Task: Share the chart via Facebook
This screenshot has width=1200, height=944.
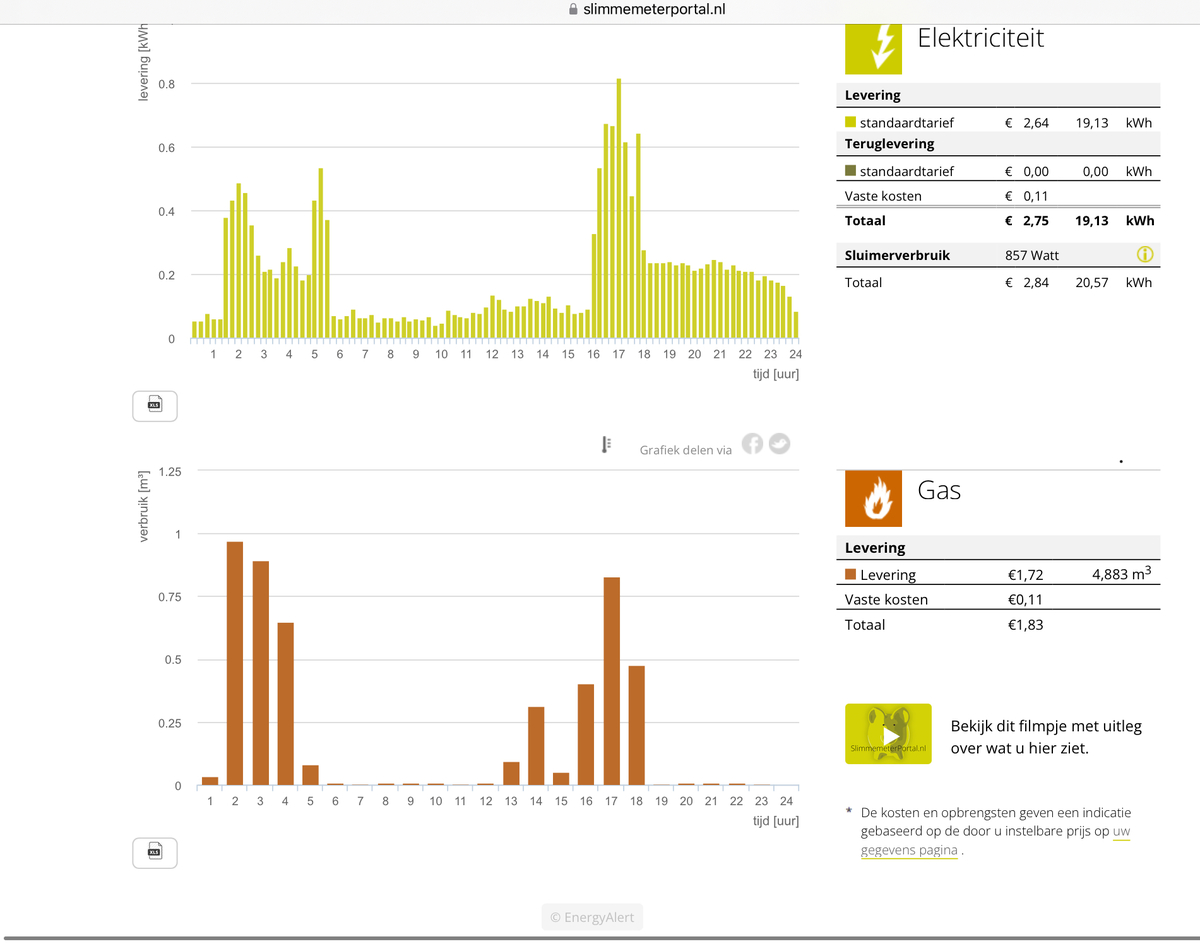Action: point(752,444)
